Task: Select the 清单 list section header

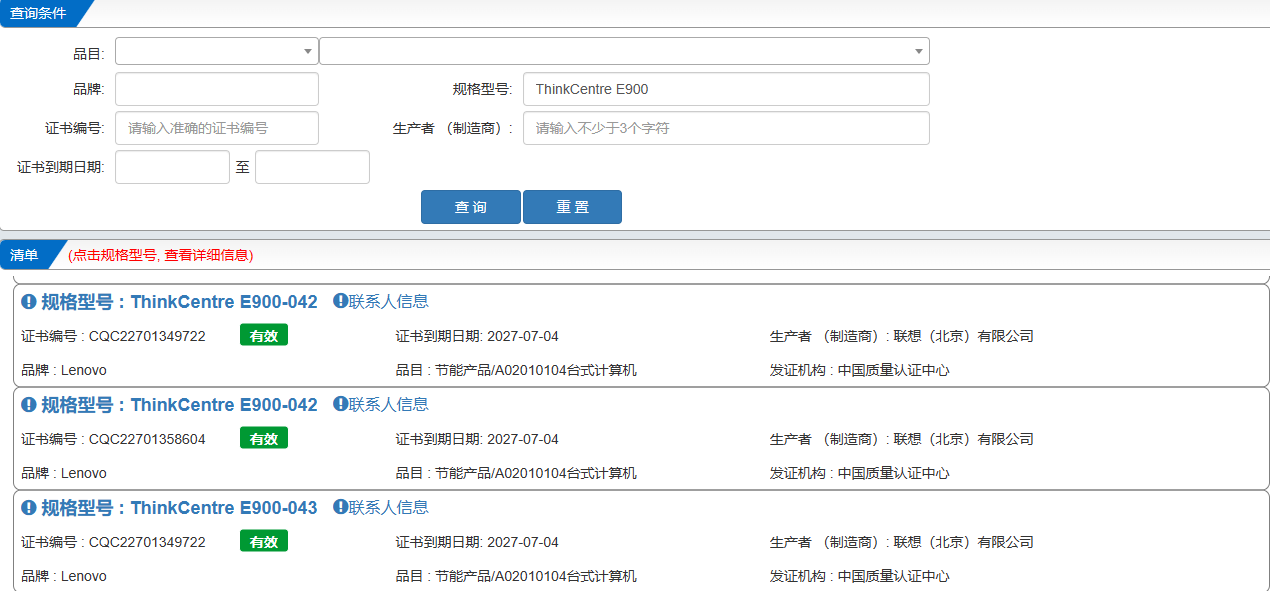Action: 25,255
